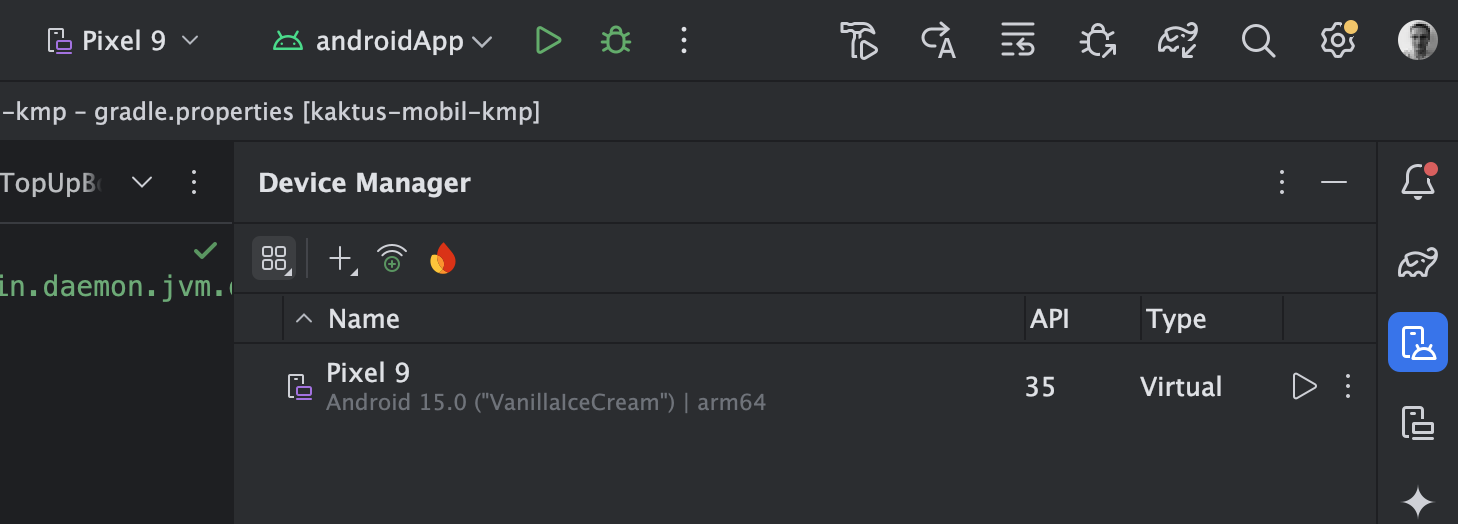1458x524 pixels.
Task: Open the Pixel 9 device selector dropdown
Action: coord(124,41)
